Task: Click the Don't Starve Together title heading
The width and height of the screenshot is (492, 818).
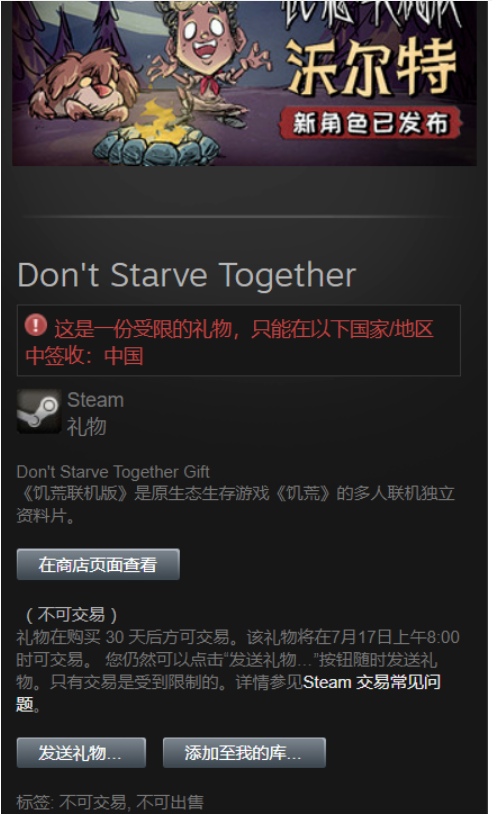Action: click(x=187, y=275)
